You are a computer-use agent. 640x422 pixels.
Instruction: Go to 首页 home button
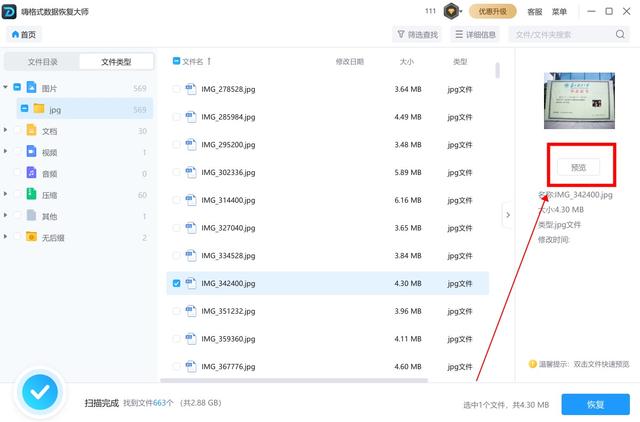(x=24, y=35)
